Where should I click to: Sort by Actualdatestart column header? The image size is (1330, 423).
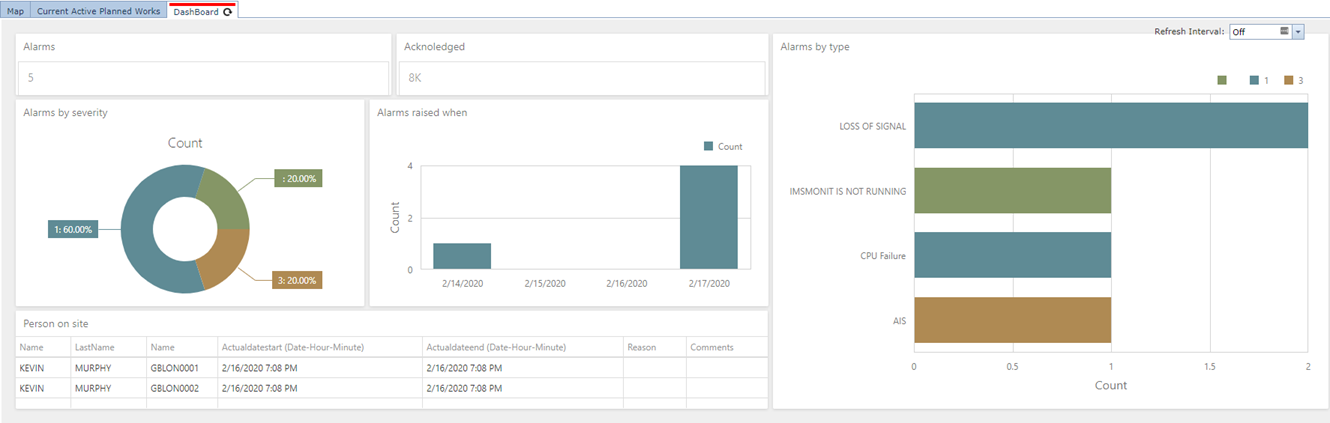pos(292,347)
